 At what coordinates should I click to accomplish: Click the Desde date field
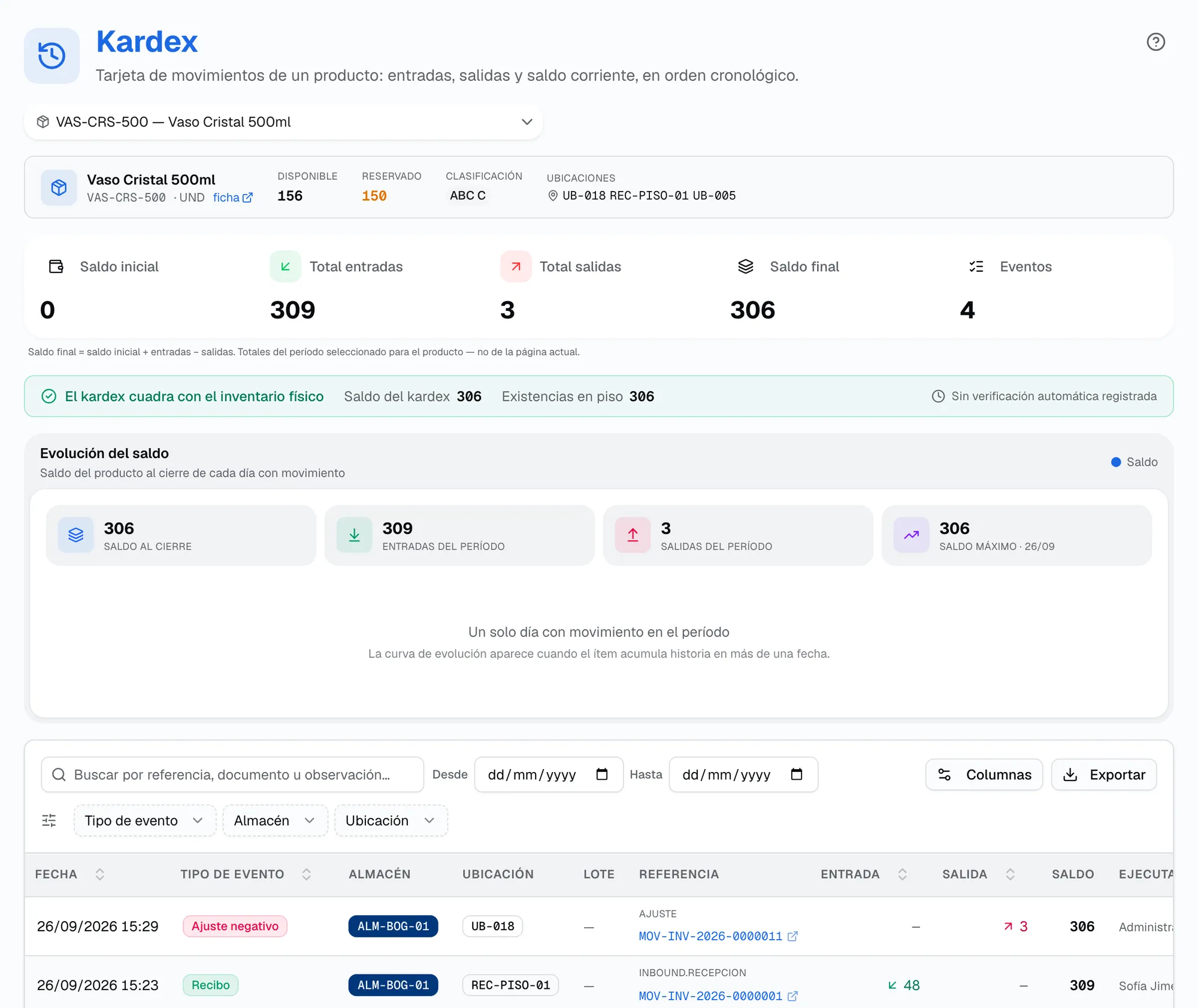point(549,775)
